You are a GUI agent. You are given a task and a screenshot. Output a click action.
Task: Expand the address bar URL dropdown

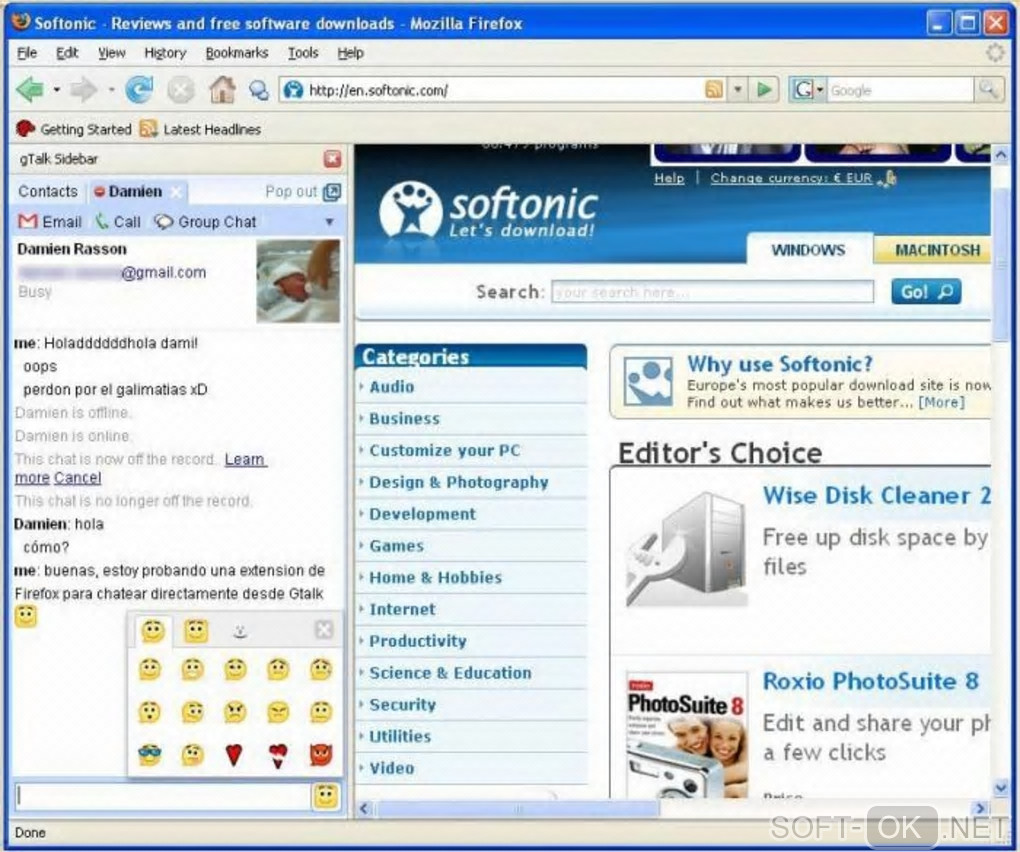(738, 89)
